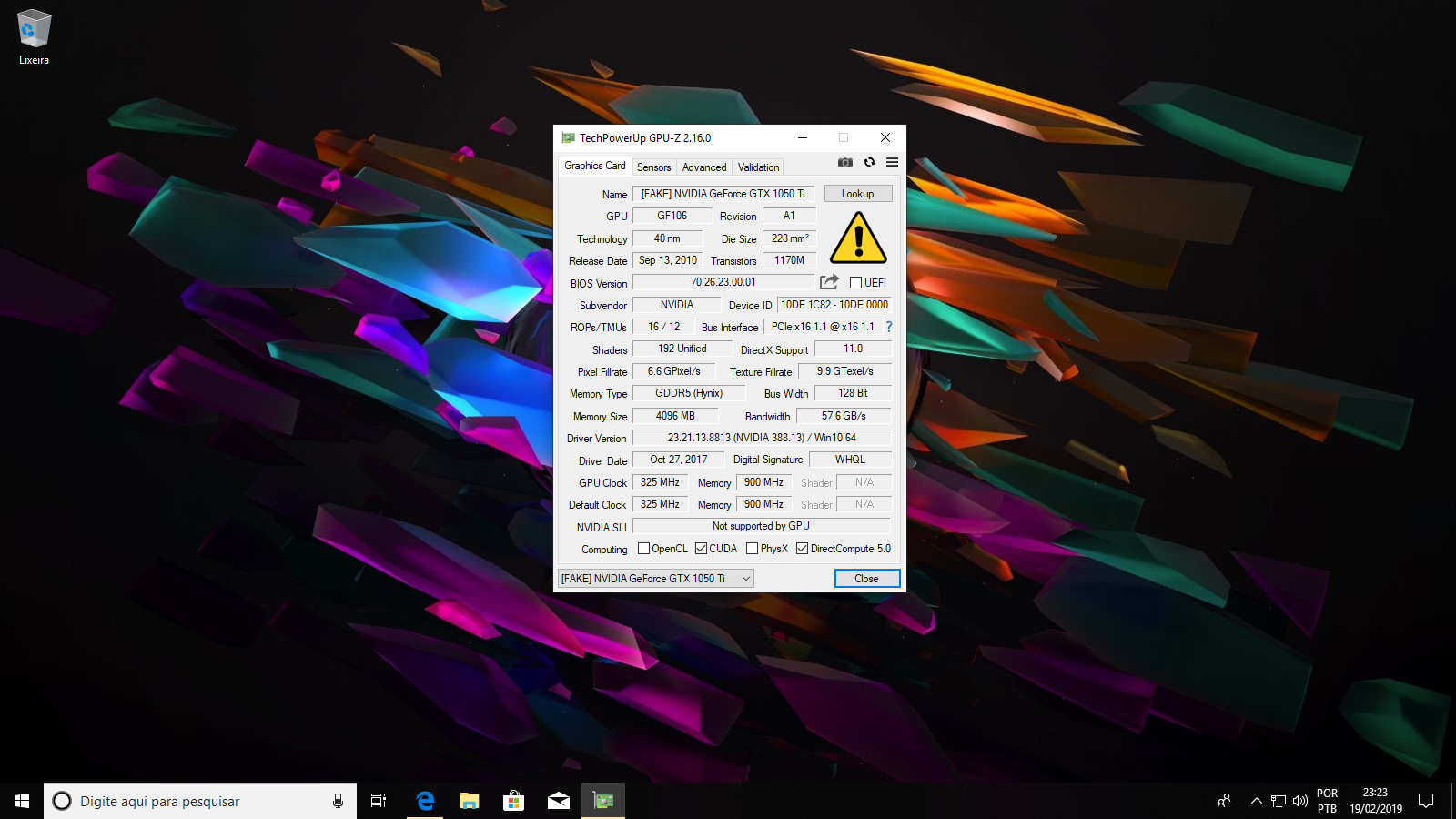Open the clock showing 23:23
Image resolution: width=1456 pixels, height=819 pixels.
tap(1376, 801)
